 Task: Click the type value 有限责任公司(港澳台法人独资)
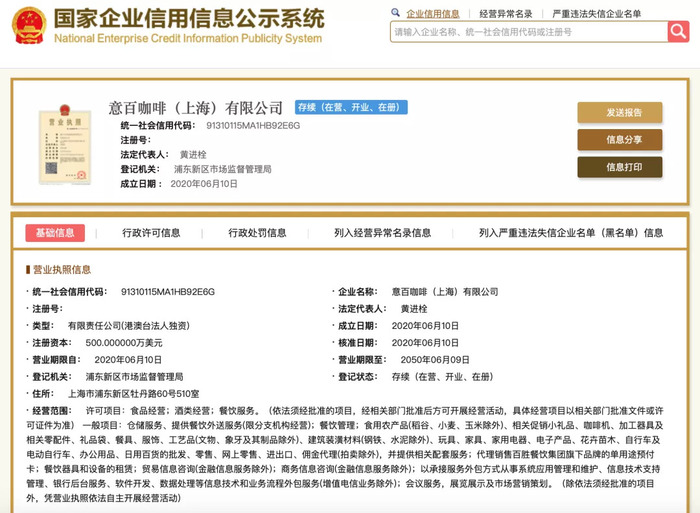[x=129, y=325]
